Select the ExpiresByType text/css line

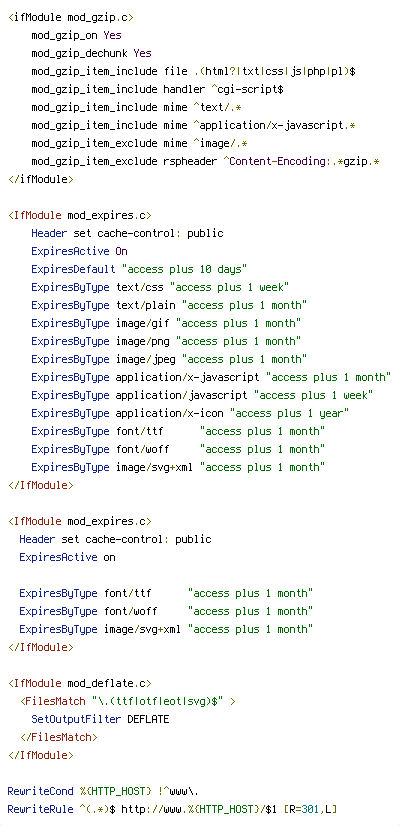pos(160,287)
